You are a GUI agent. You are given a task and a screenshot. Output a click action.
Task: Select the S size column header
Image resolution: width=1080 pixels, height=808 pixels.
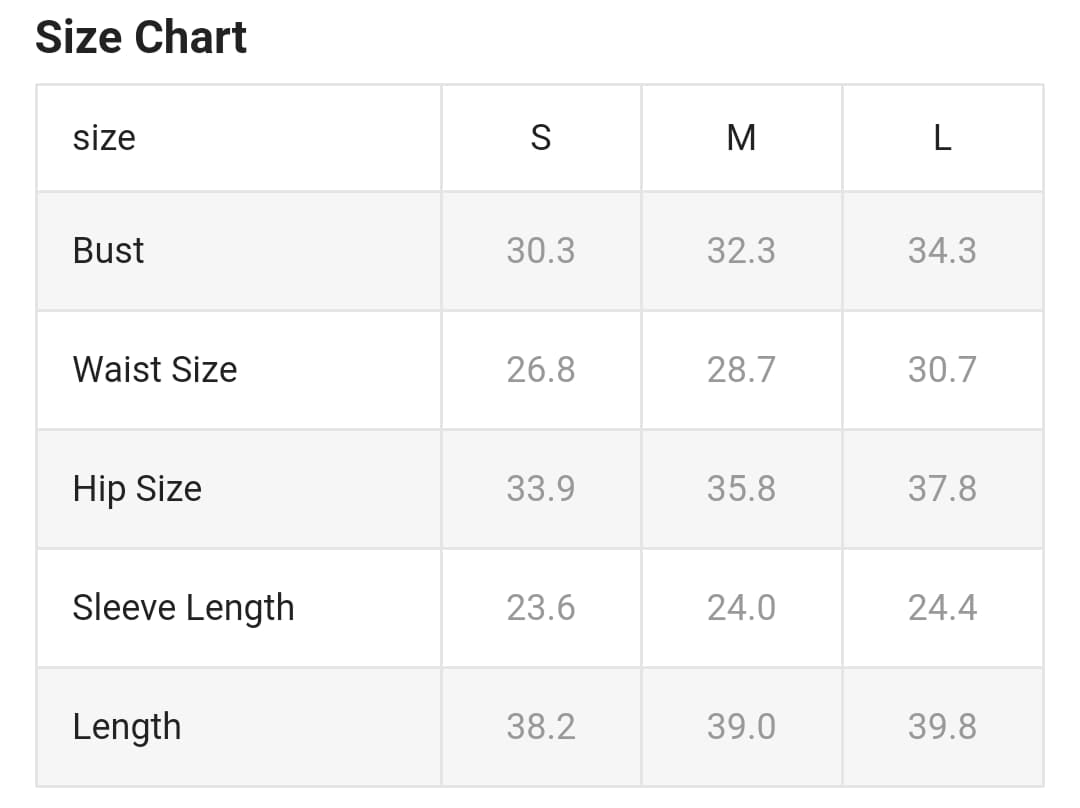(541, 137)
